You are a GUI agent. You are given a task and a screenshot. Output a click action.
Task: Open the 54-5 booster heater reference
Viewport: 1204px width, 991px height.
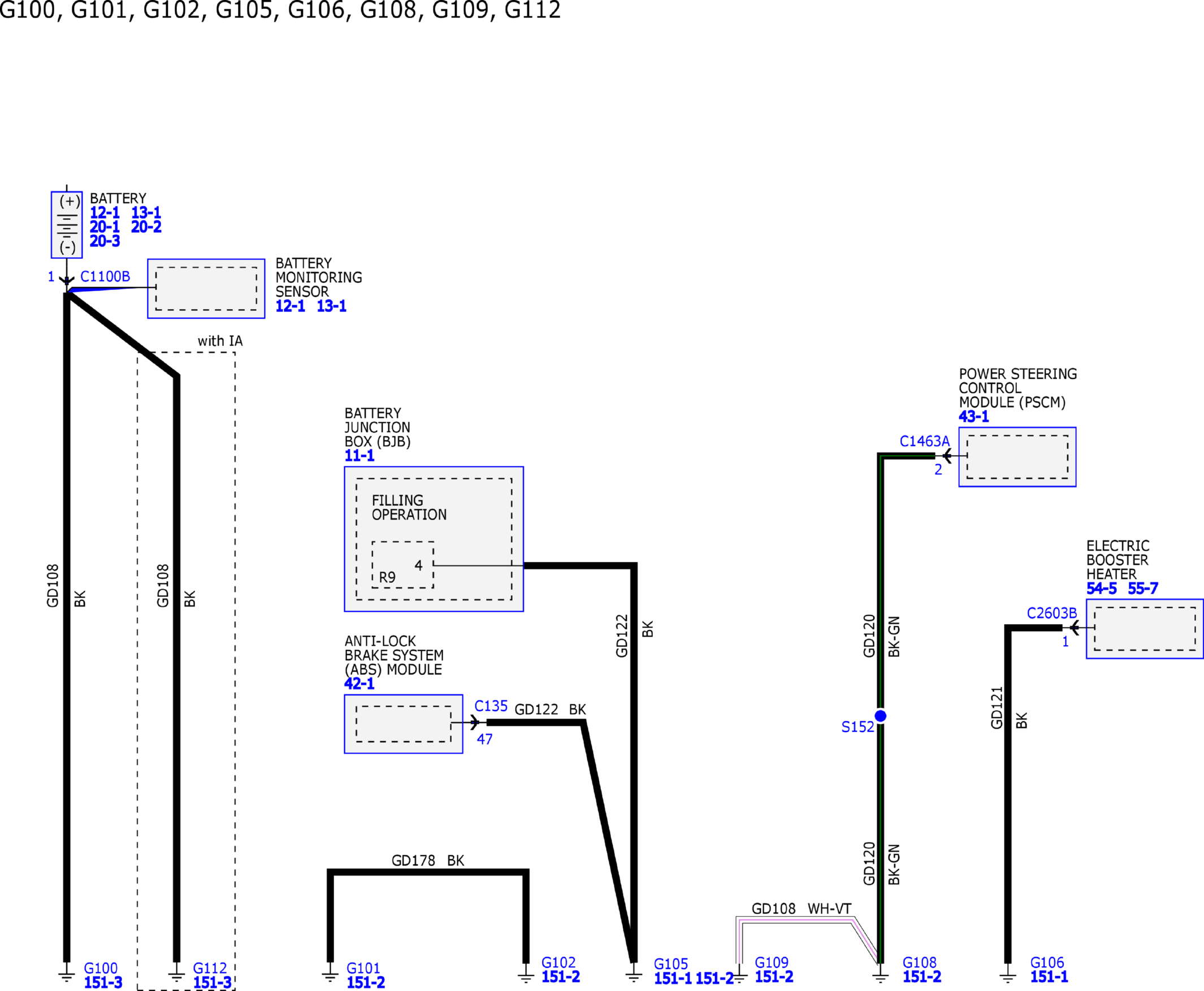pyautogui.click(x=1101, y=588)
